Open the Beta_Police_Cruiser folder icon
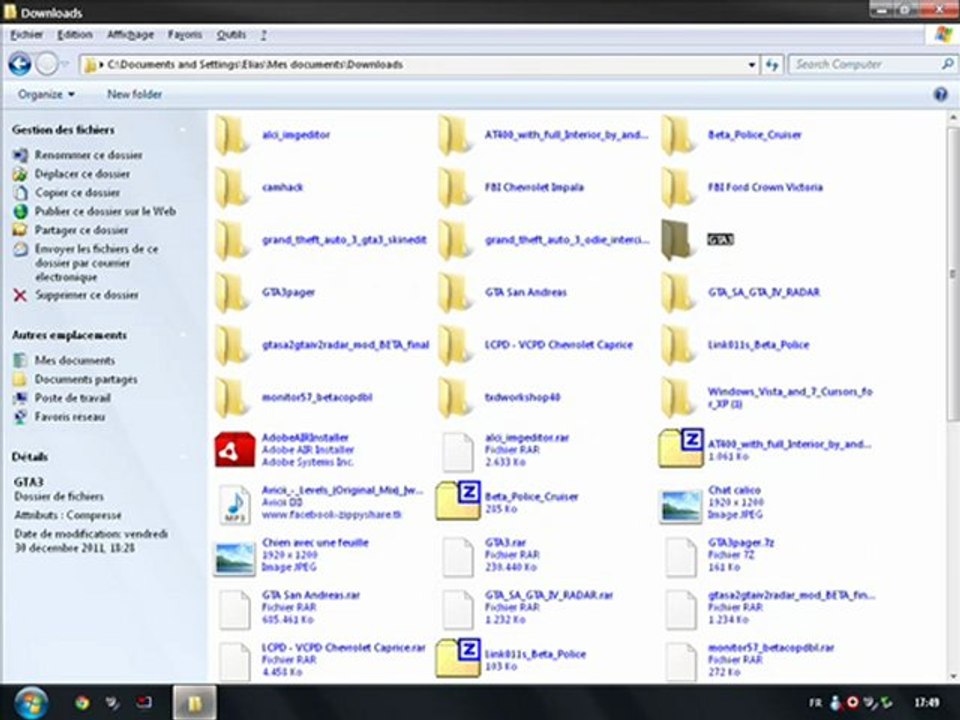 pyautogui.click(x=678, y=136)
